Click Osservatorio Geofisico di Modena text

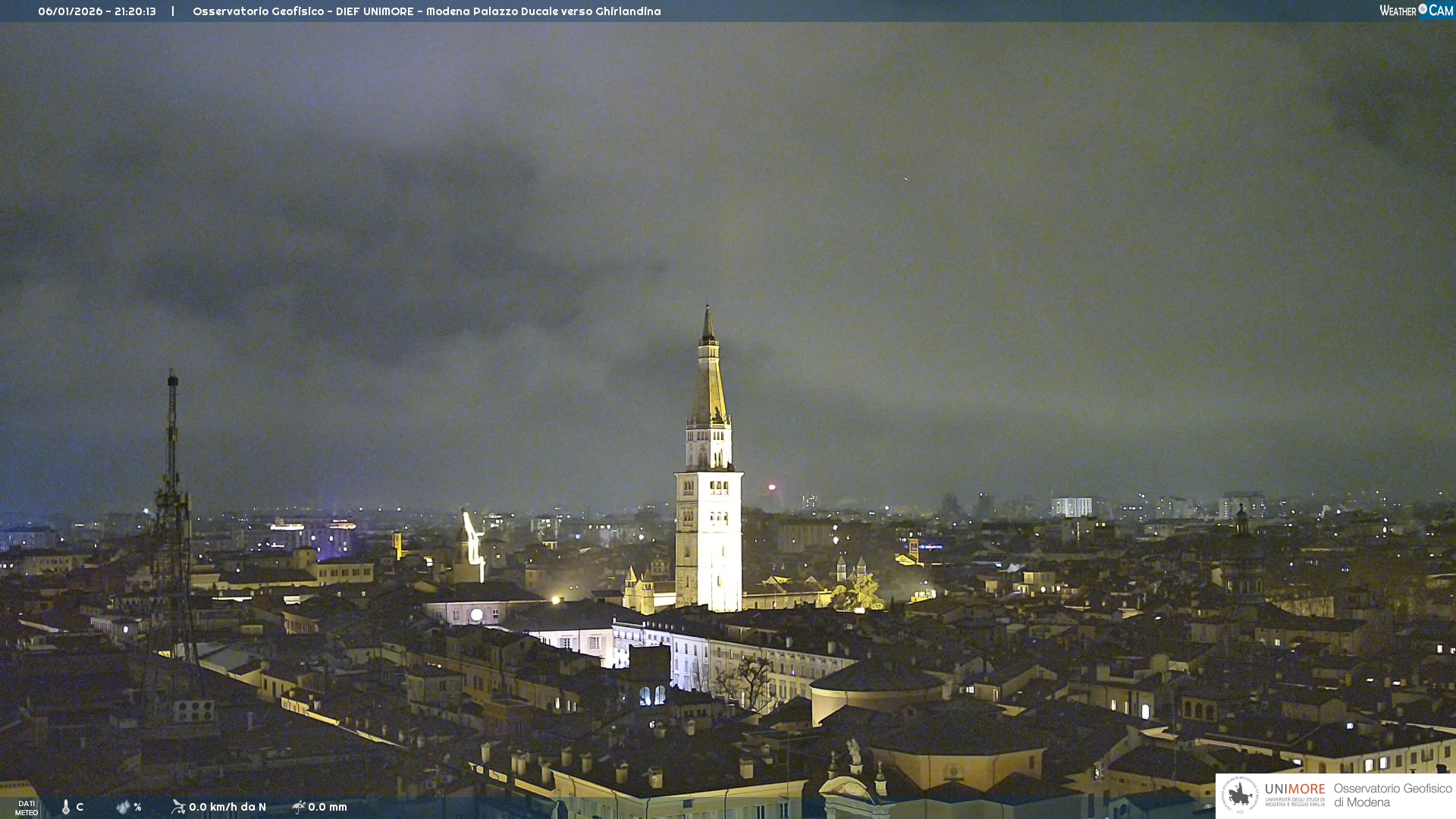[1392, 795]
